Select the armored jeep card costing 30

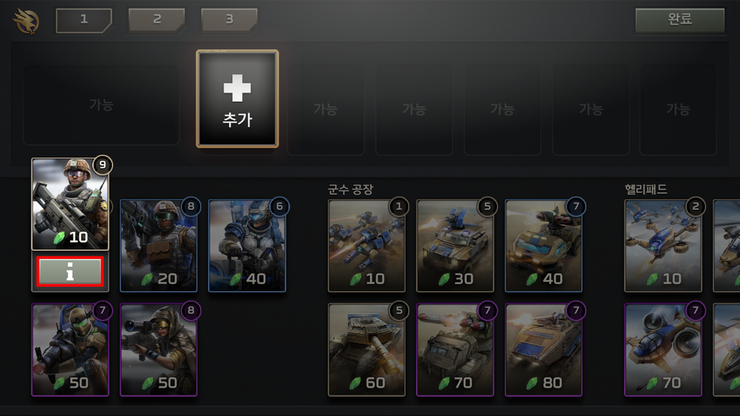click(x=455, y=245)
